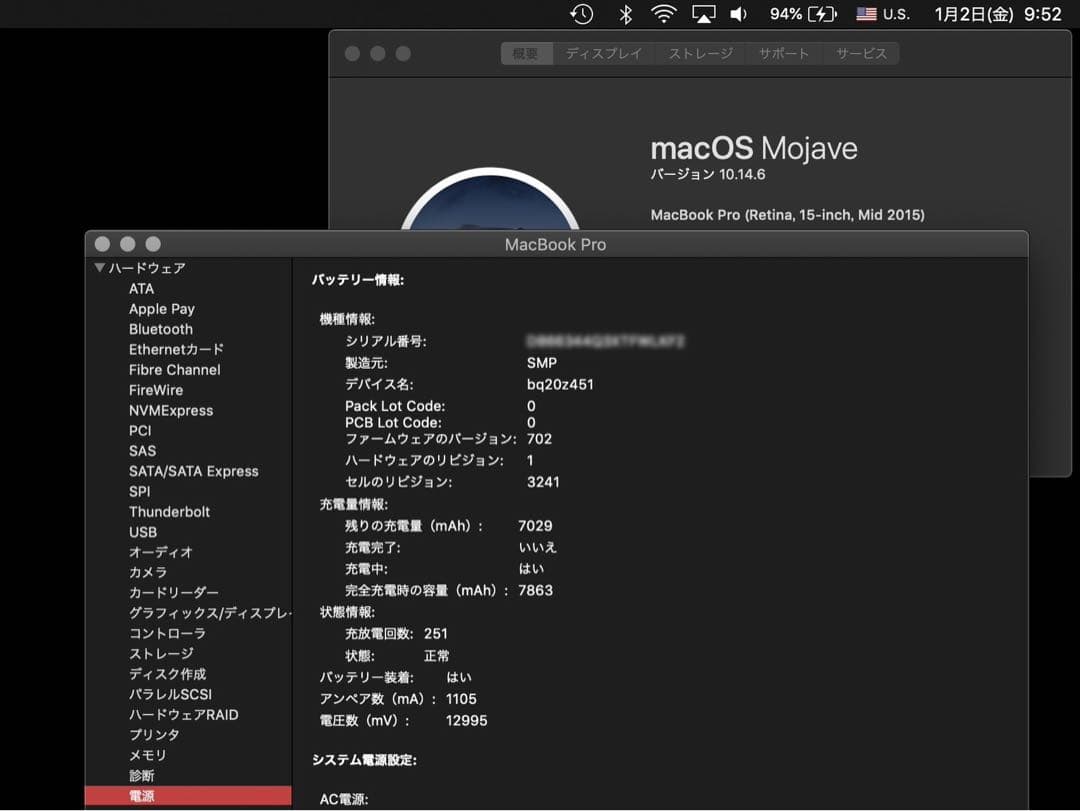Collapse the ハードウェア tree section
The image size is (1080, 811).
tap(100, 268)
